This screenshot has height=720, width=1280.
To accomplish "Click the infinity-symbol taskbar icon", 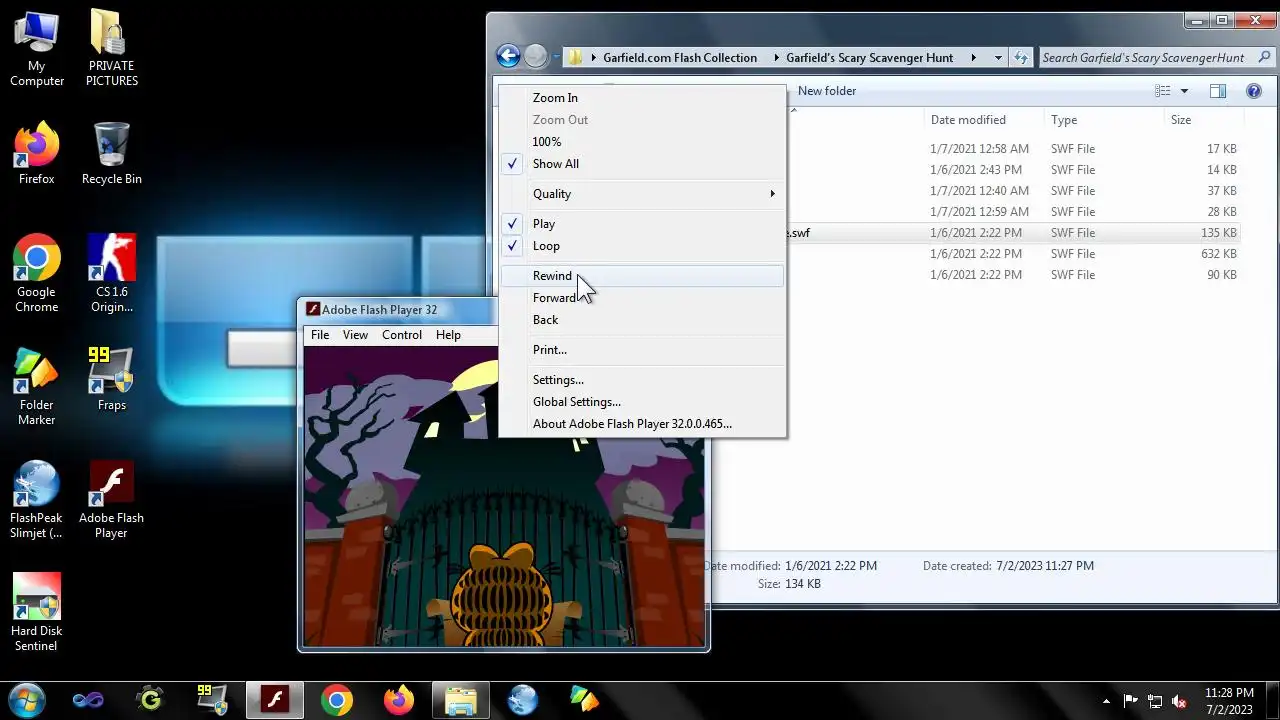I will (88, 700).
